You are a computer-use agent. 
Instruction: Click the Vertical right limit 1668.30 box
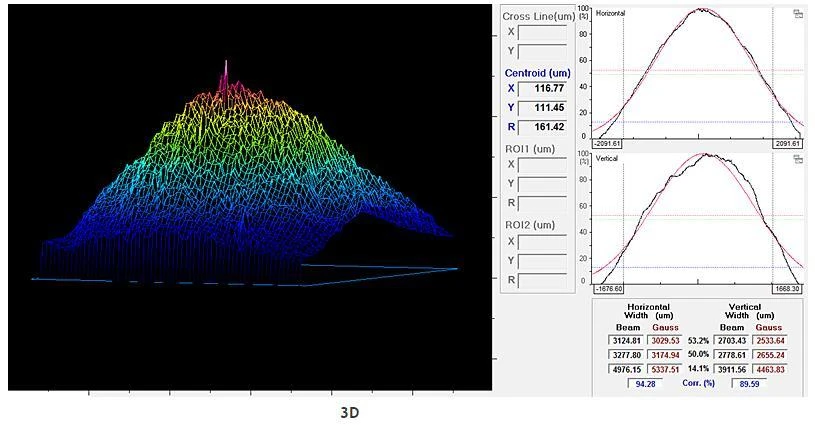point(786,289)
